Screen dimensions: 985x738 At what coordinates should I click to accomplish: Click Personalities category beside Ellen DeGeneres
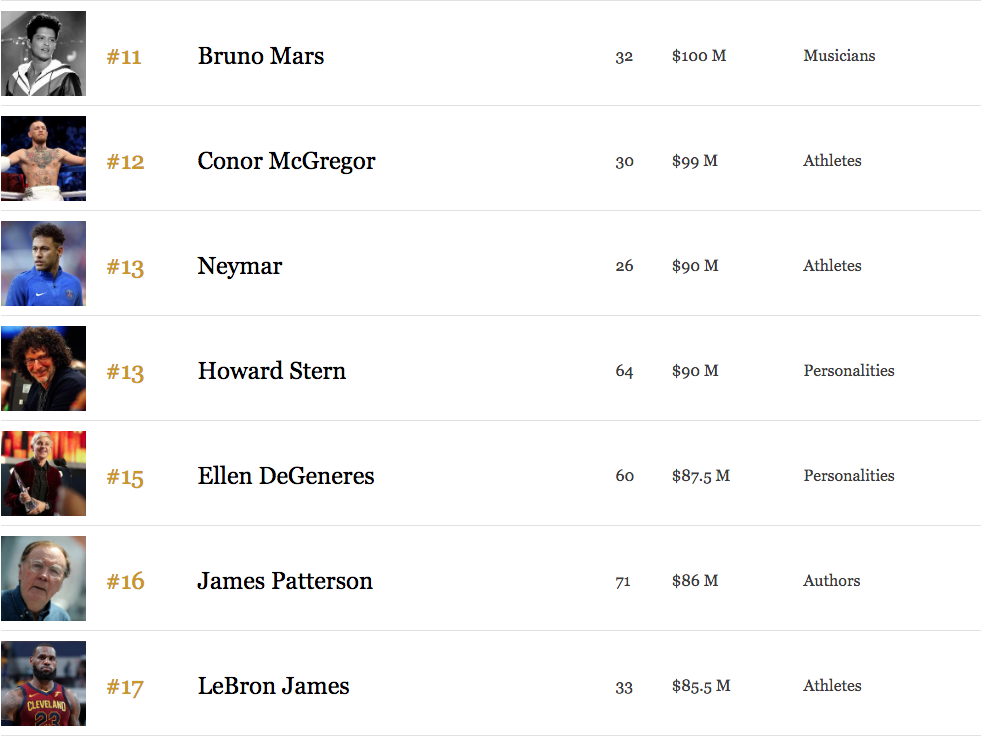849,475
